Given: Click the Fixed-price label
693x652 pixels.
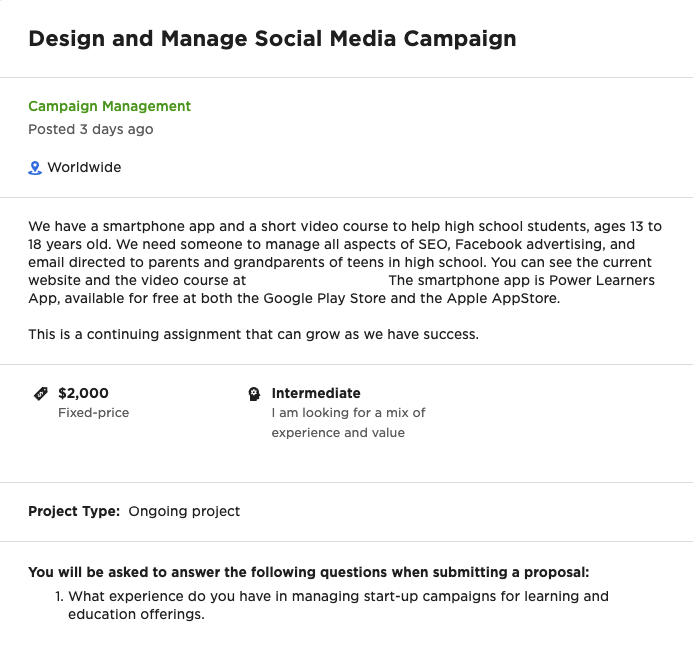Looking at the screenshot, I should point(94,413).
